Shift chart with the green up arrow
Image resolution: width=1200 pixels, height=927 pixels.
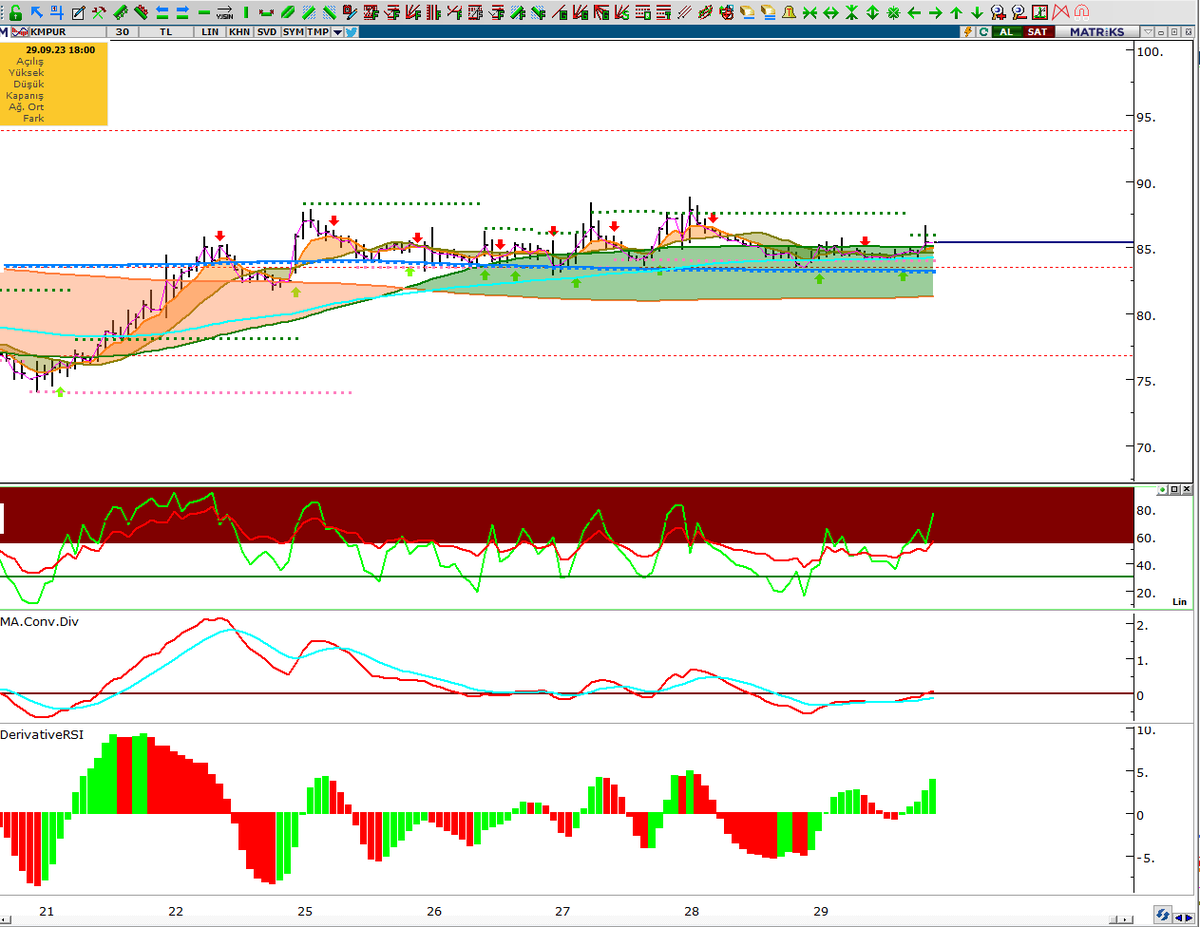[956, 13]
